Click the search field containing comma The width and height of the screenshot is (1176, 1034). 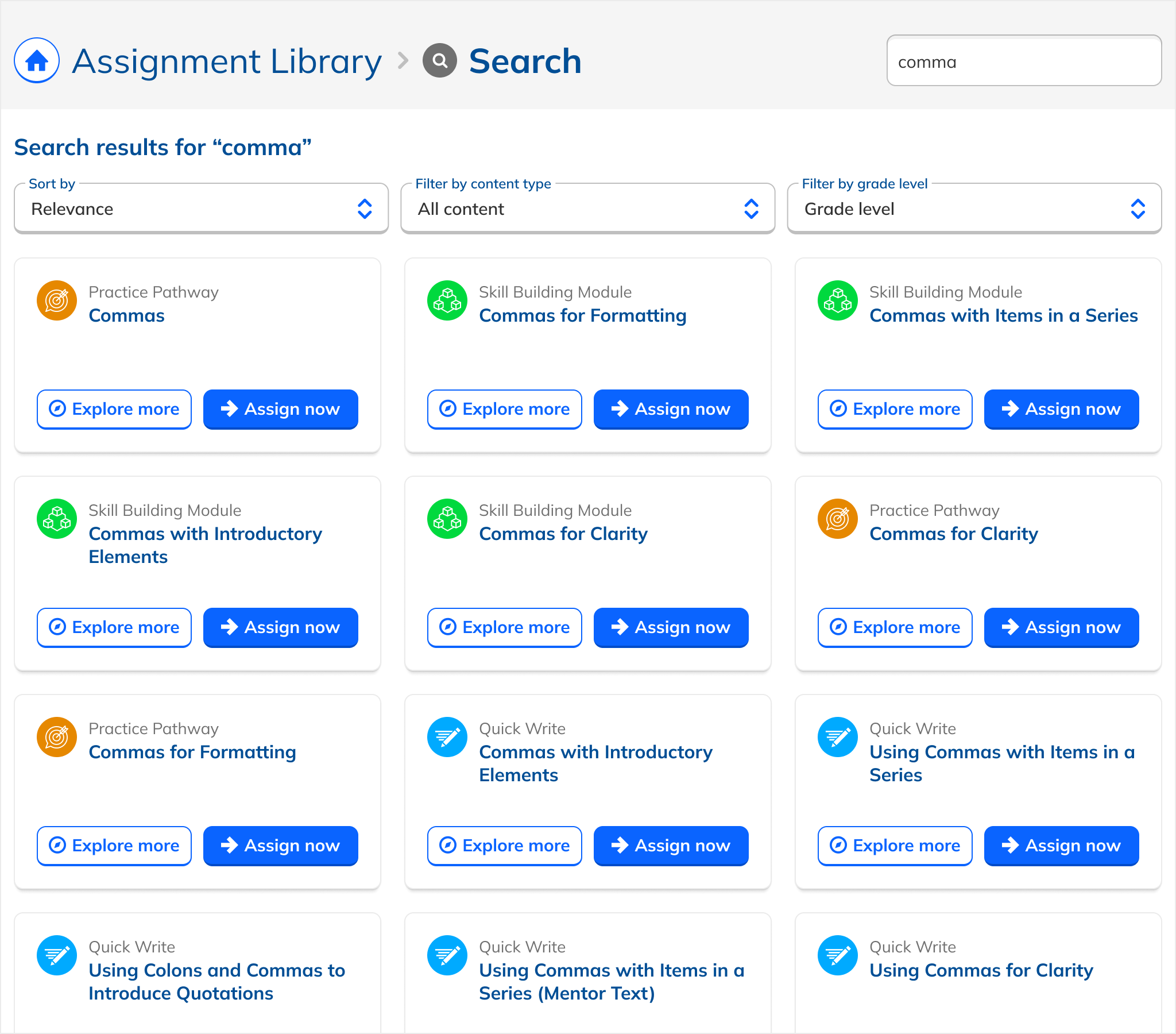(x=1023, y=61)
